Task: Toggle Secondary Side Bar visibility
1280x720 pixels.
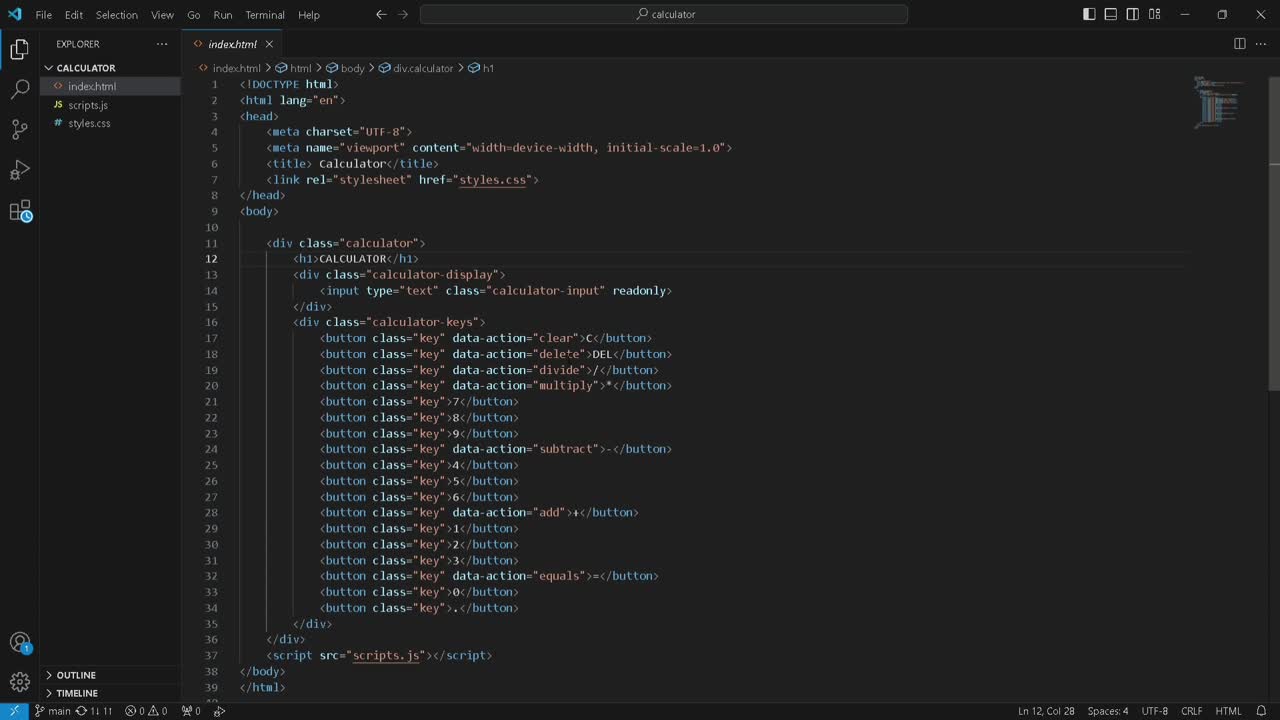Action: pyautogui.click(x=1133, y=14)
